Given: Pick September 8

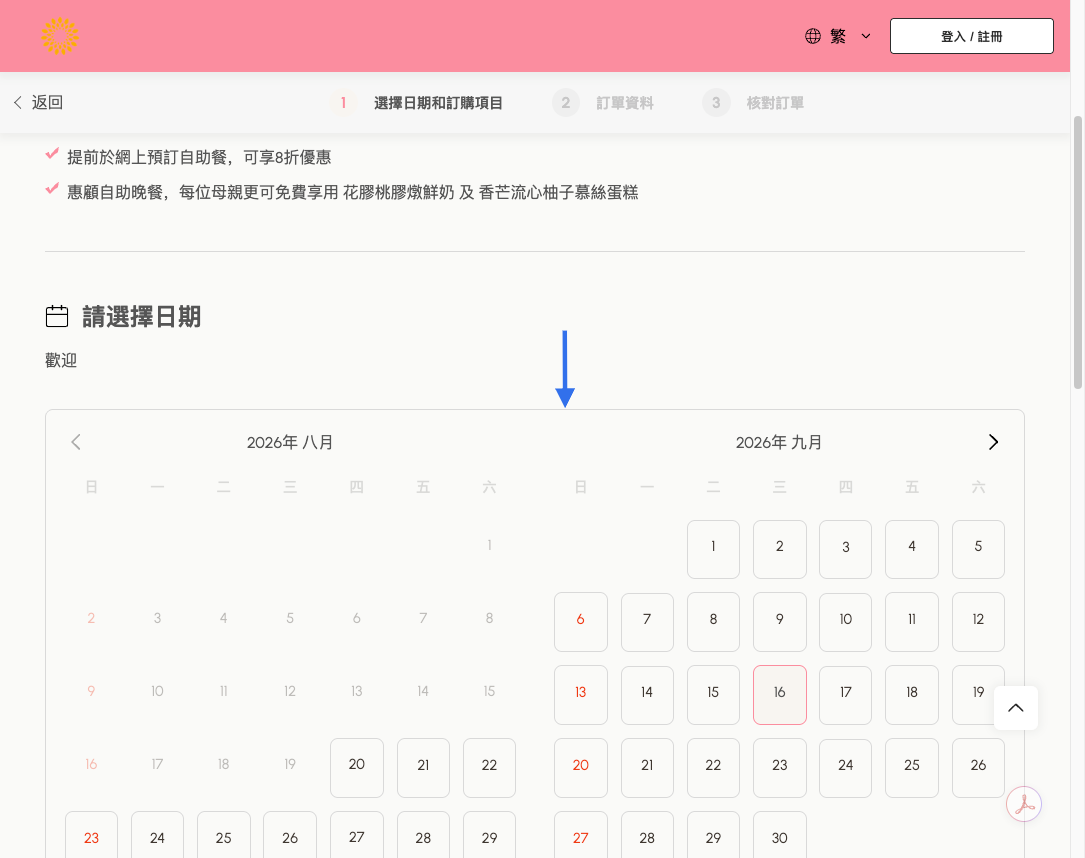Looking at the screenshot, I should click(x=713, y=622).
